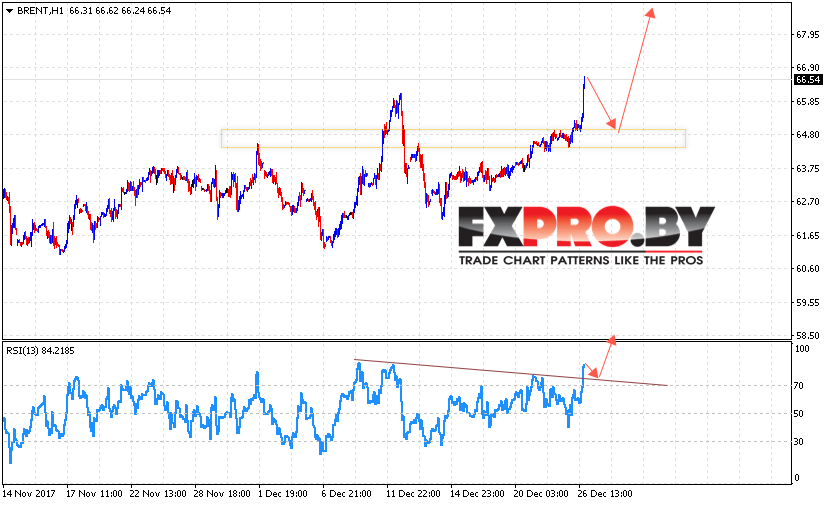Select the 60.60 price scale label

click(x=808, y=269)
